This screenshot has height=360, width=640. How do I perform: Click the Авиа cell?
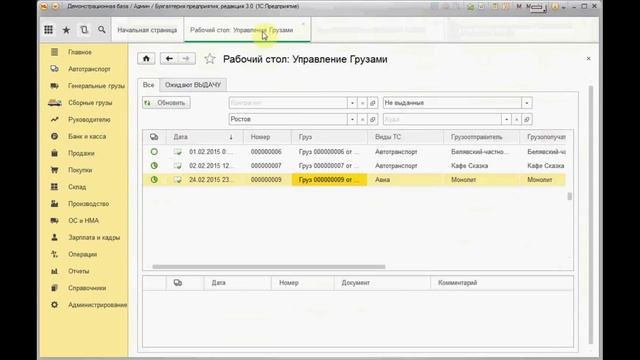coord(405,180)
